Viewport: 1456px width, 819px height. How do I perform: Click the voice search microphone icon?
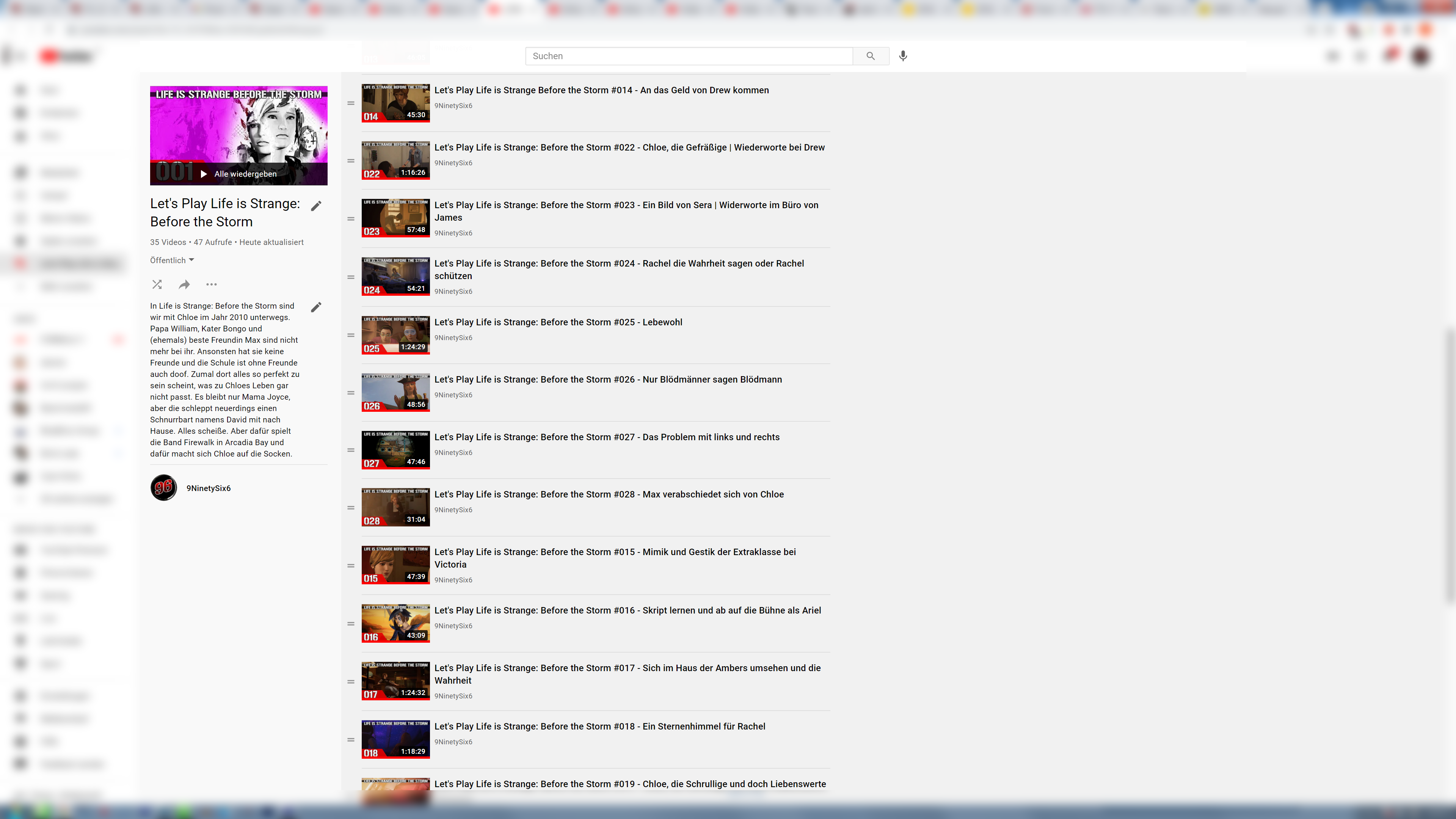pos(903,56)
